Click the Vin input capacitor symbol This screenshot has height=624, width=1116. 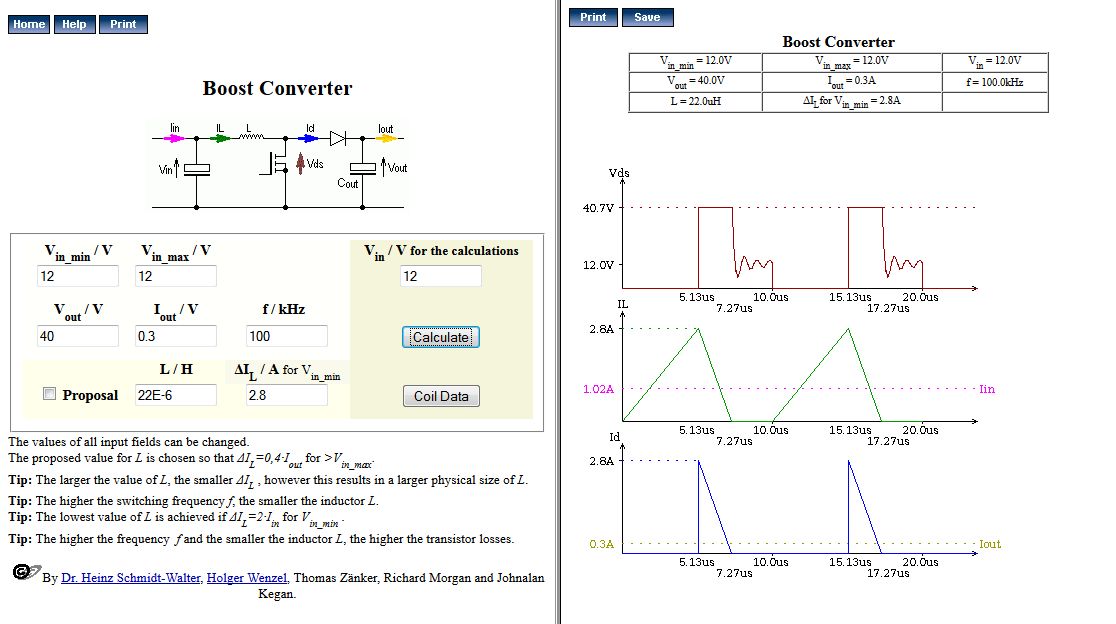(x=196, y=169)
